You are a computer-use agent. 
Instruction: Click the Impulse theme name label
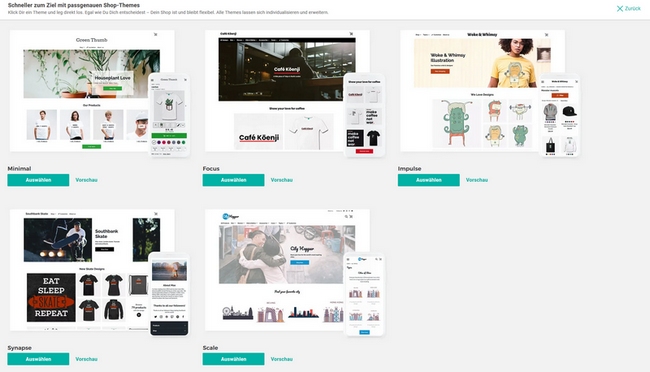410,168
